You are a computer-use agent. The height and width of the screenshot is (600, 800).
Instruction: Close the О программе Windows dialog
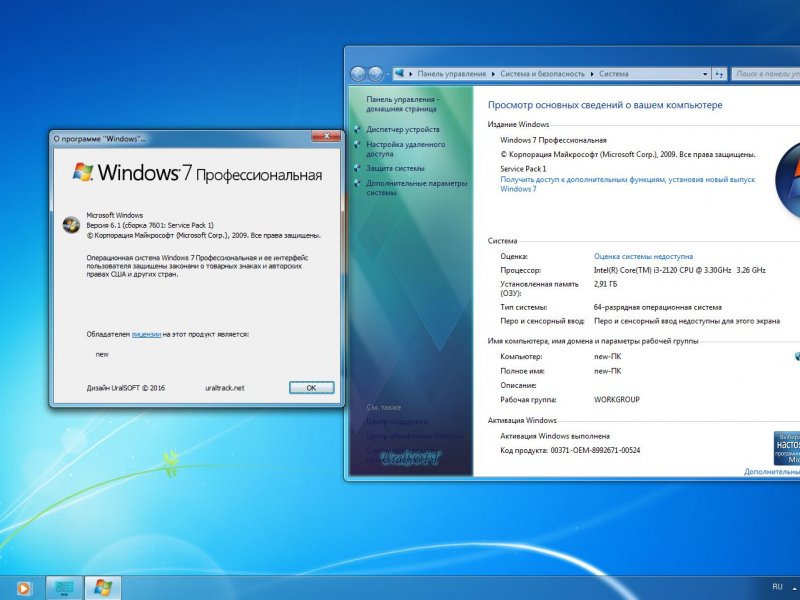[x=326, y=136]
